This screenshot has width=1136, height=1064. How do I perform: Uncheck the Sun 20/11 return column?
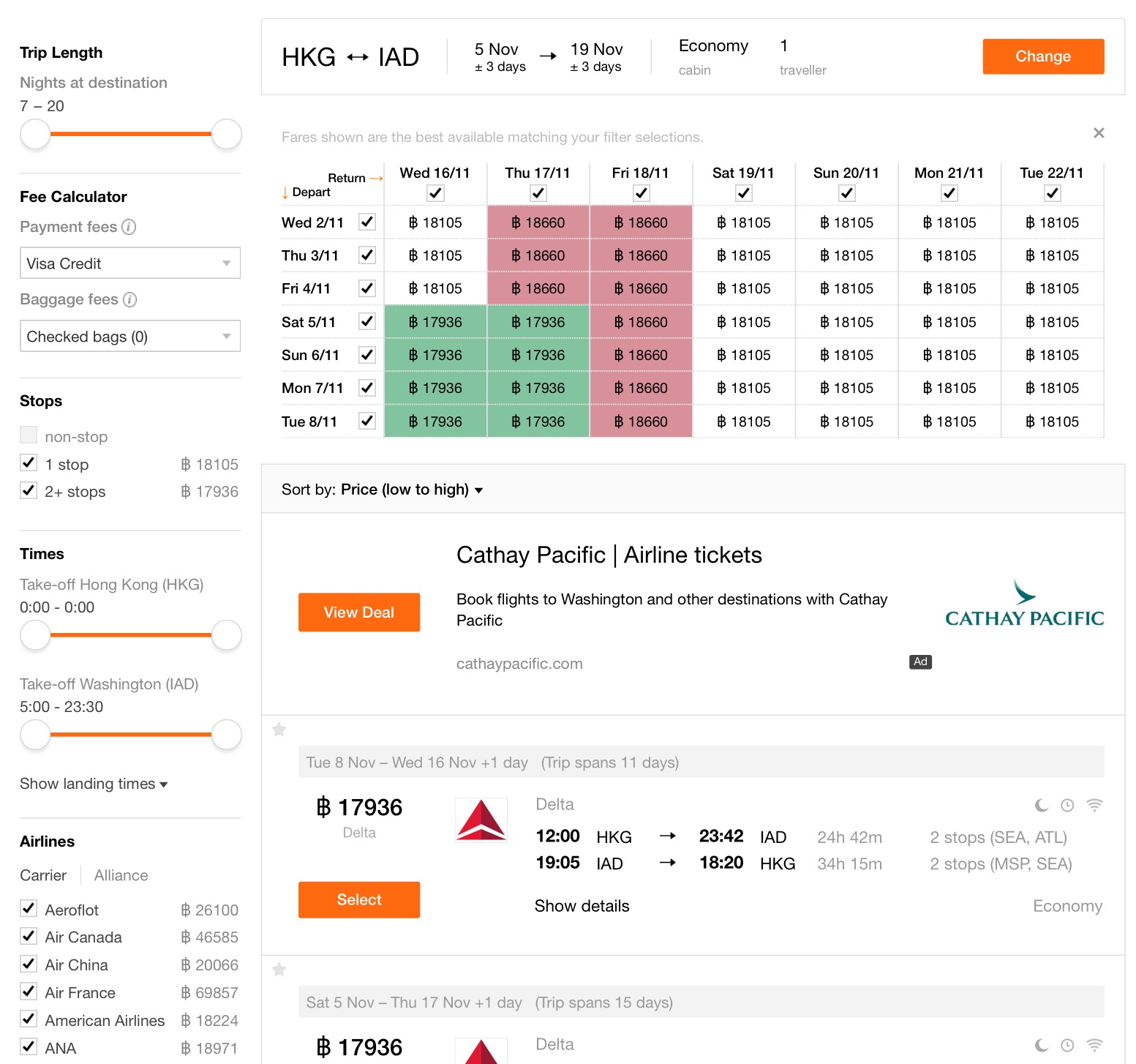[x=846, y=193]
